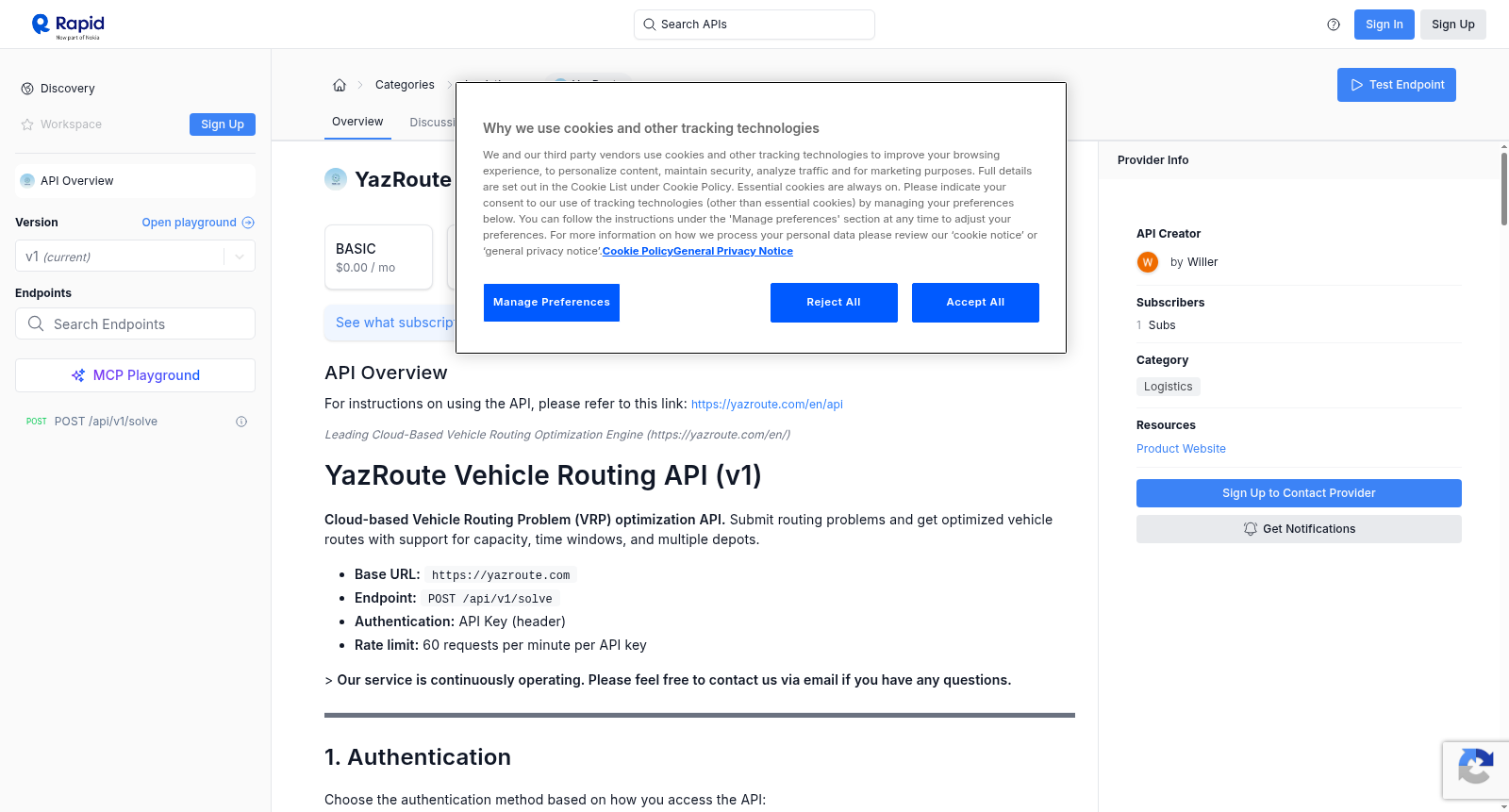
Task: Click the Discovery compass icon
Action: [x=27, y=89]
